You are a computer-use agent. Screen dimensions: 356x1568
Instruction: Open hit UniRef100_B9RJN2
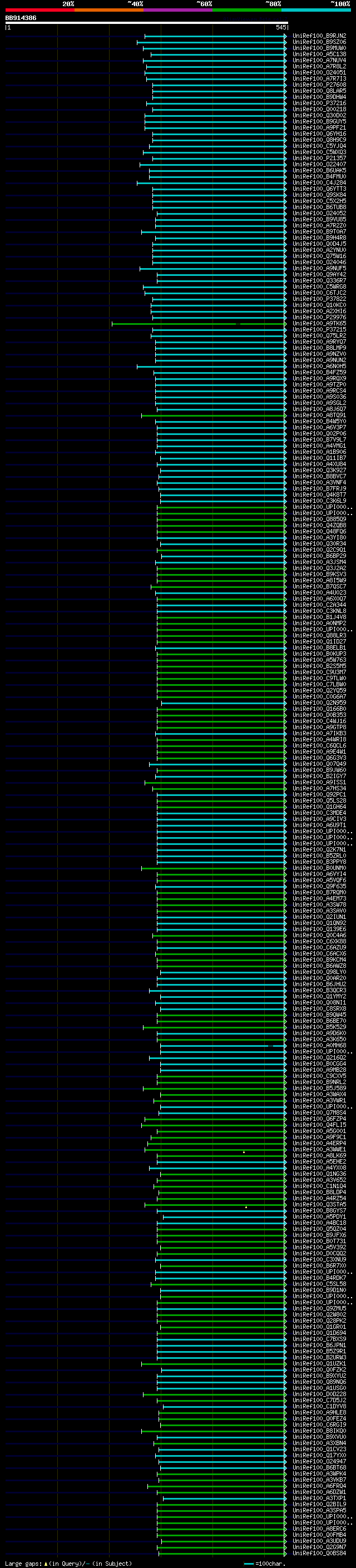[319, 36]
